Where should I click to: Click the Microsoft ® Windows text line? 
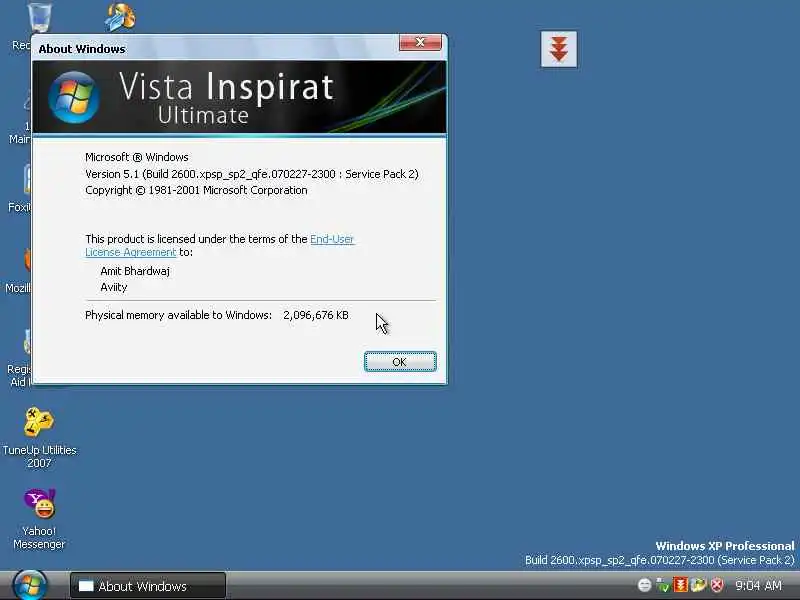coord(137,157)
